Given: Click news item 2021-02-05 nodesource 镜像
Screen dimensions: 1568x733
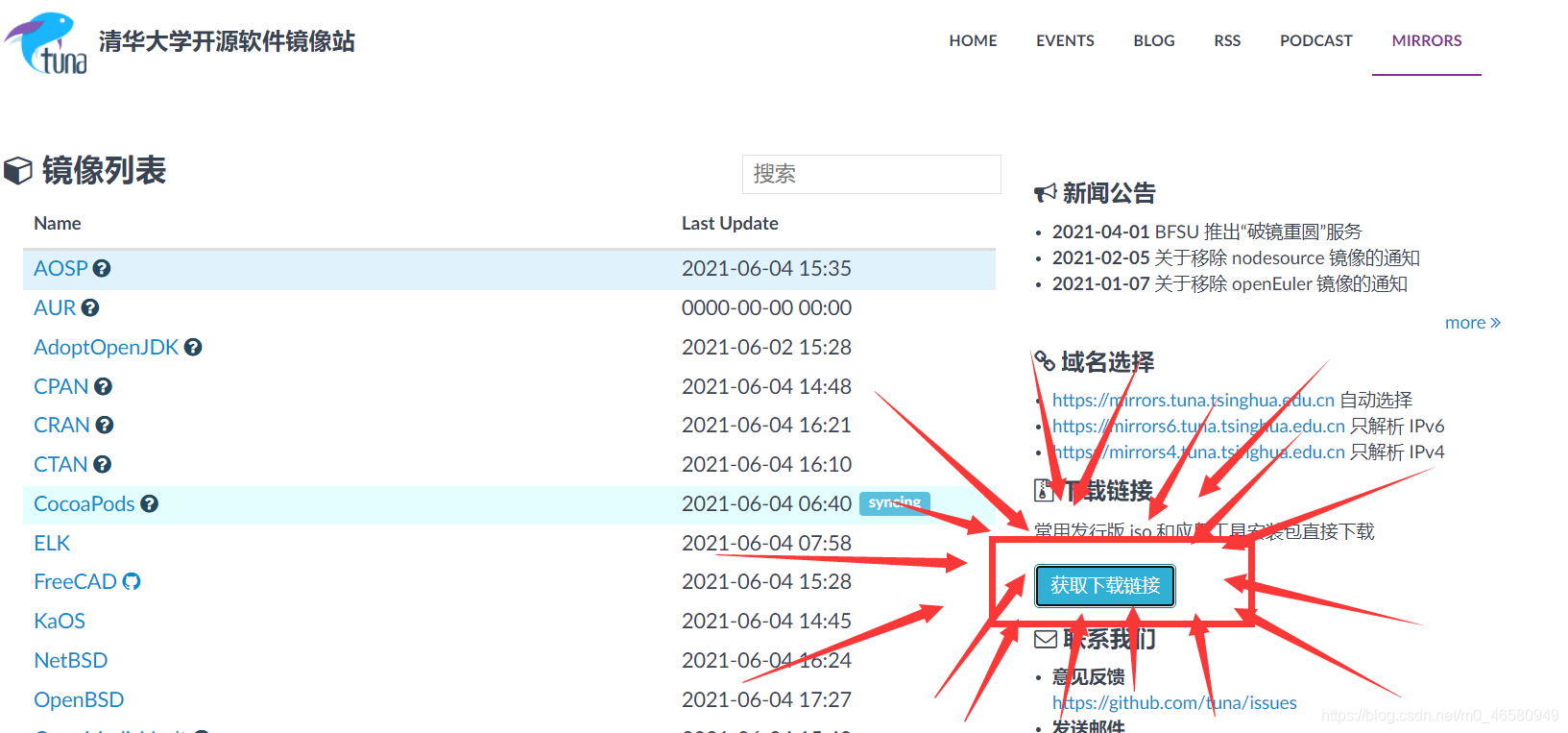Looking at the screenshot, I should pos(1236,258).
